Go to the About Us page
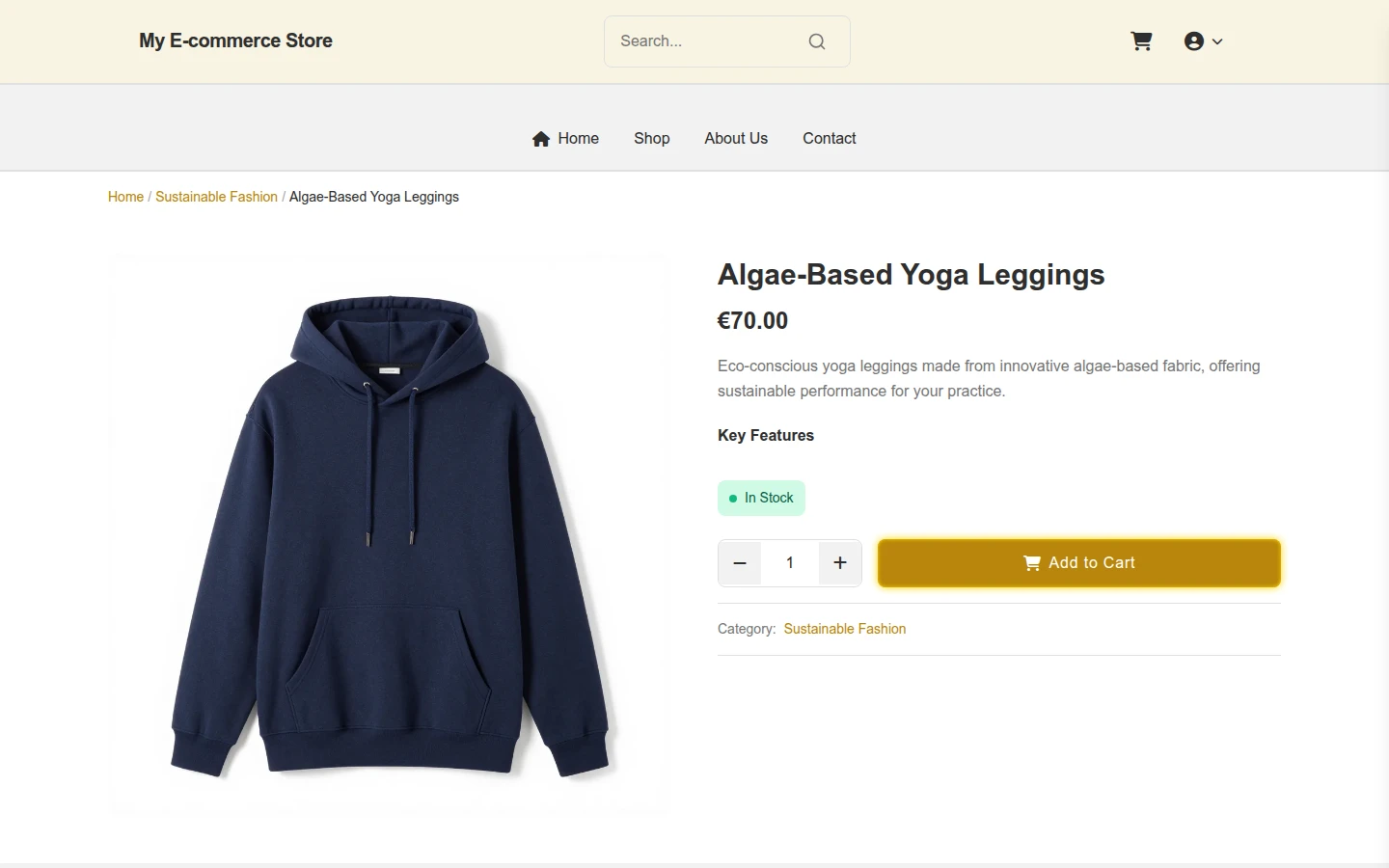 coord(736,139)
